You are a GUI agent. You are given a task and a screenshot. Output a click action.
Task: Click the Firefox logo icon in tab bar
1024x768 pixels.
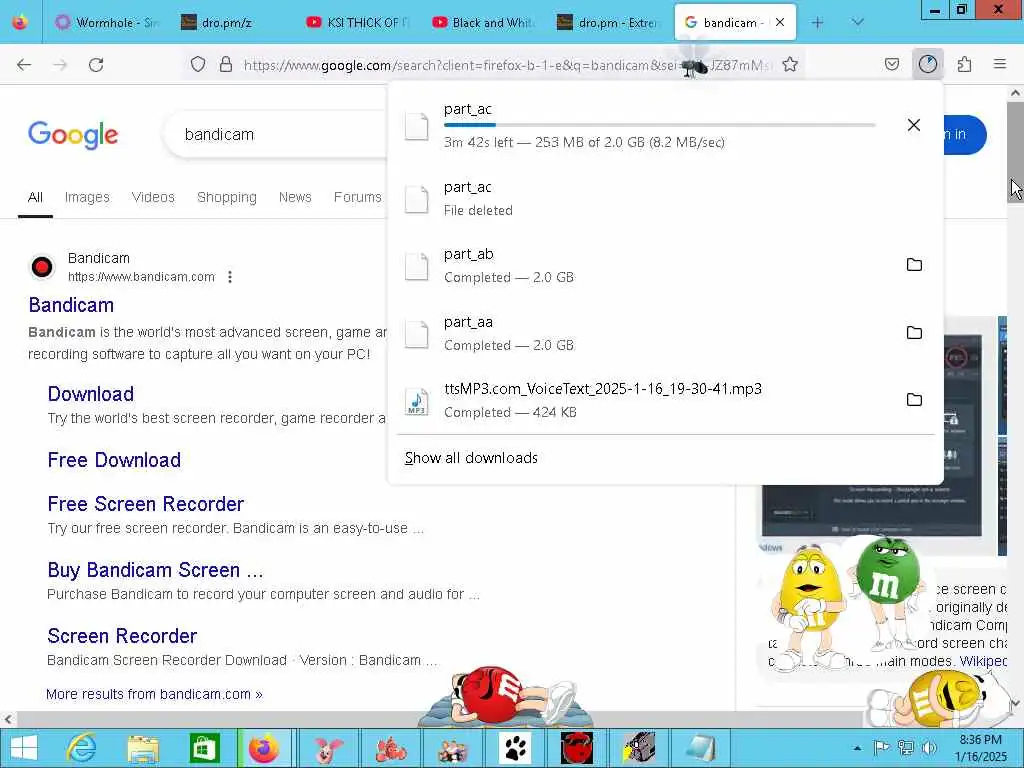click(20, 22)
